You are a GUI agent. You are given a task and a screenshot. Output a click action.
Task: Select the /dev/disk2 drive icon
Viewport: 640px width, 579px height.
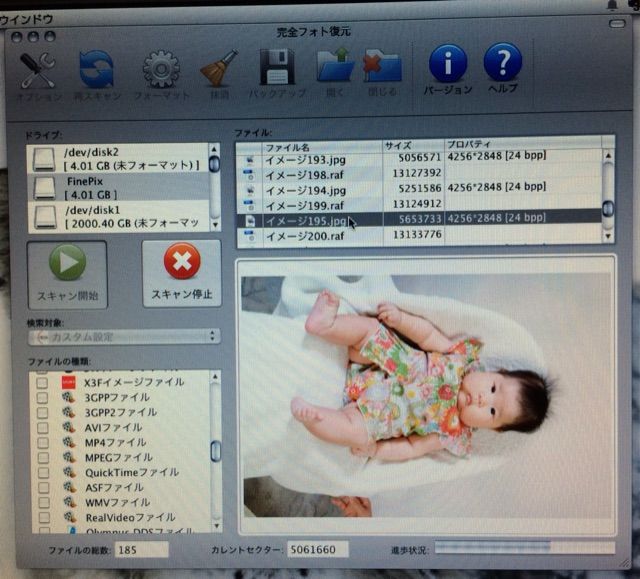[x=44, y=159]
